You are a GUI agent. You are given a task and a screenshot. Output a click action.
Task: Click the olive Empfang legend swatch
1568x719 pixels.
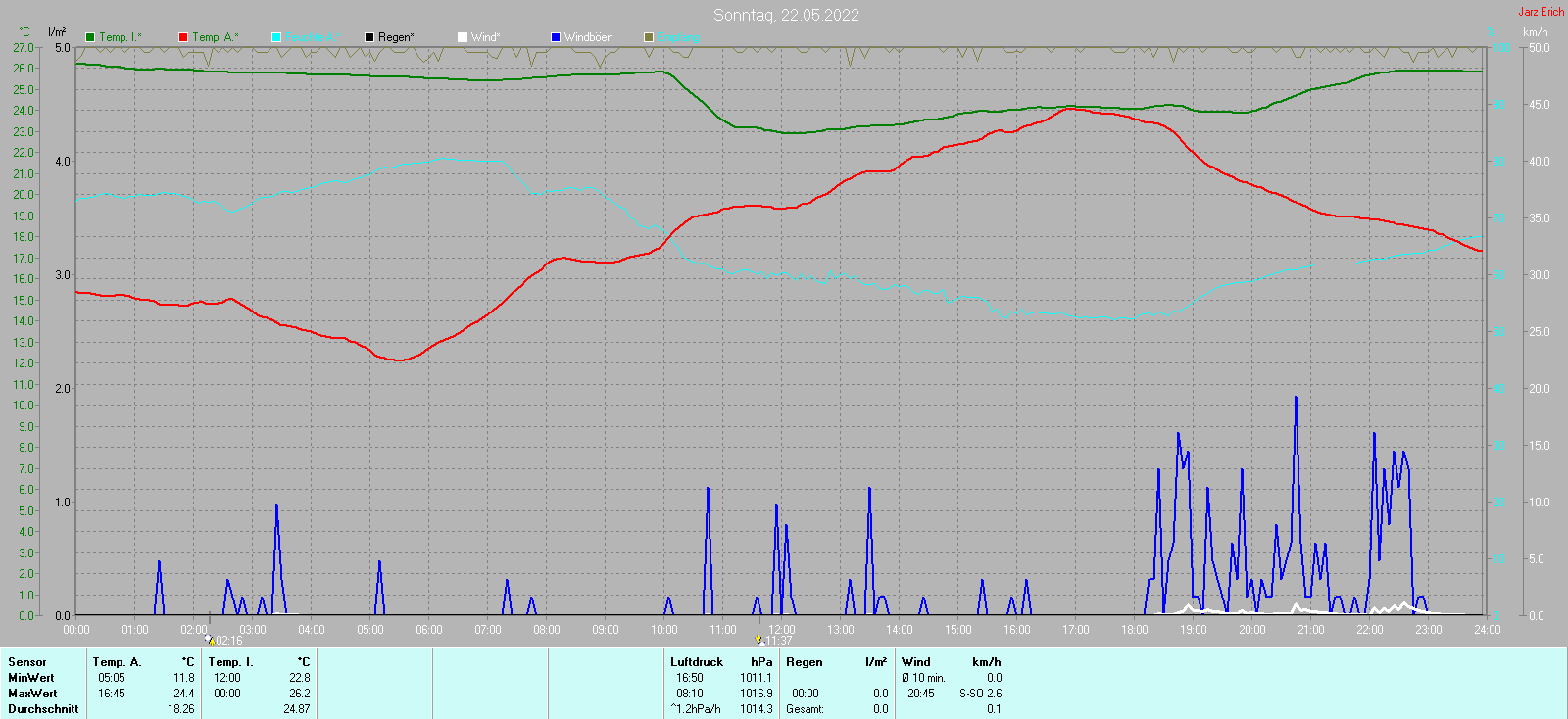pyautogui.click(x=649, y=37)
